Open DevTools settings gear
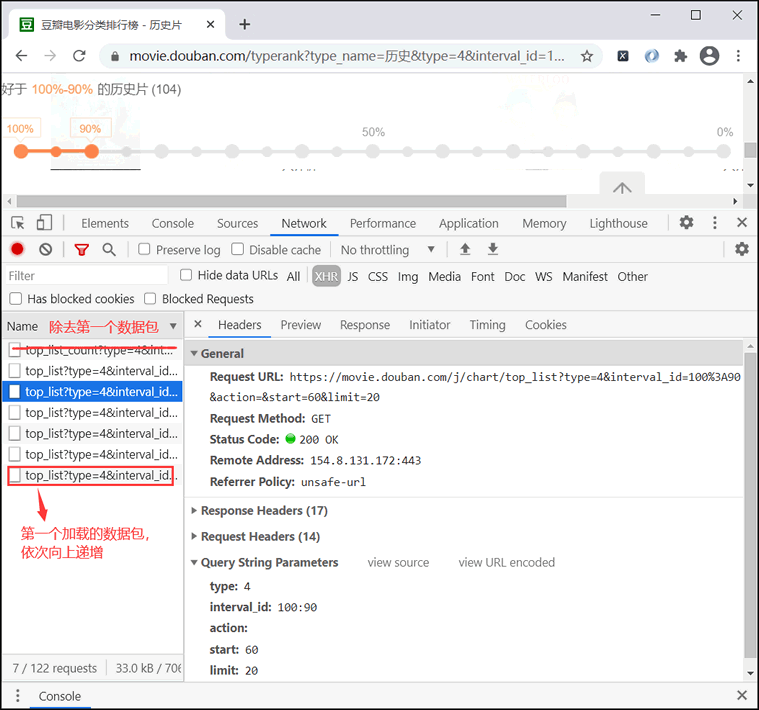 (x=686, y=223)
